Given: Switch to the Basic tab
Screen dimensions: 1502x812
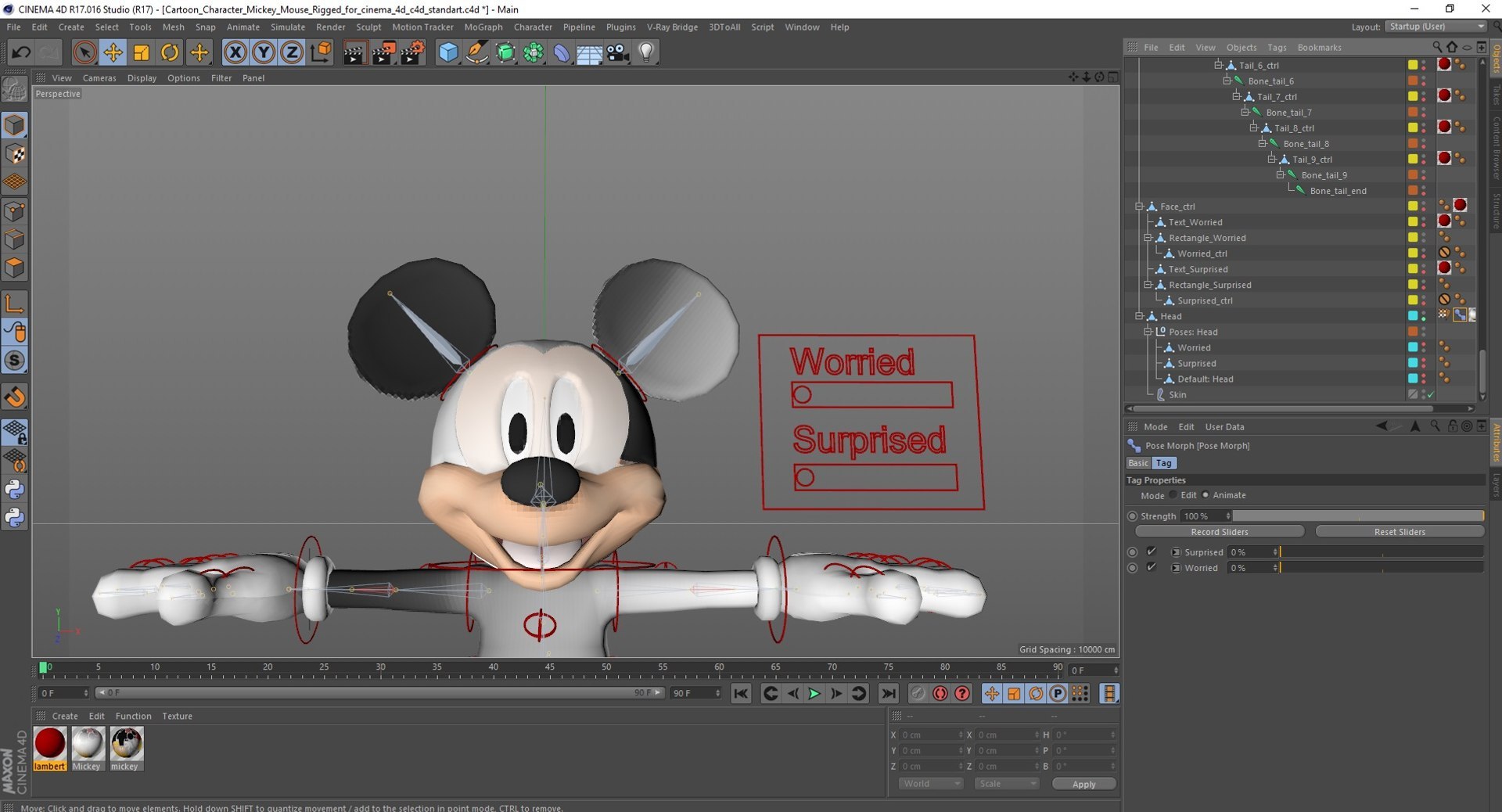Looking at the screenshot, I should pyautogui.click(x=1138, y=463).
